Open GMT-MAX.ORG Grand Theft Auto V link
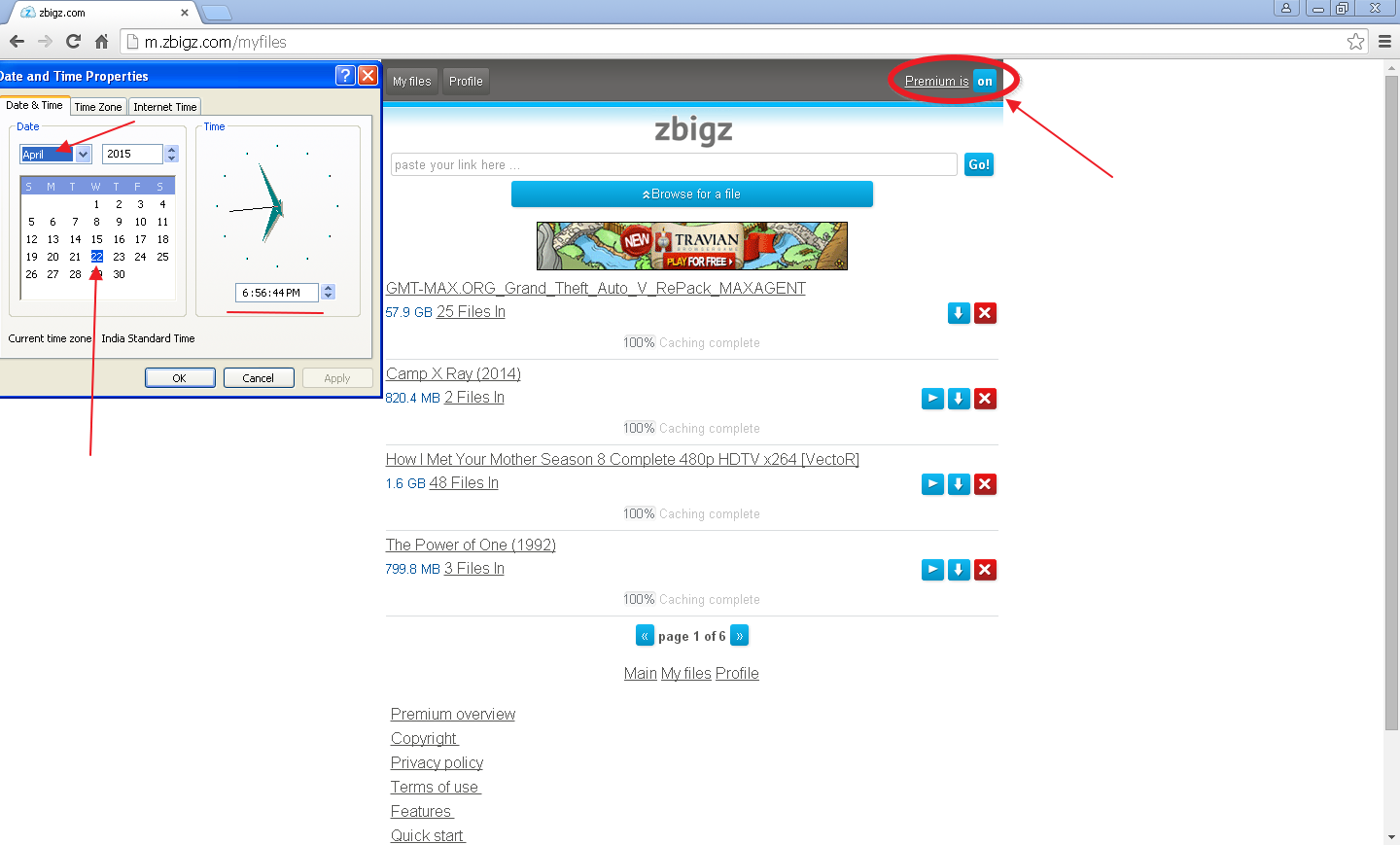The height and width of the screenshot is (845, 1400). tap(596, 289)
